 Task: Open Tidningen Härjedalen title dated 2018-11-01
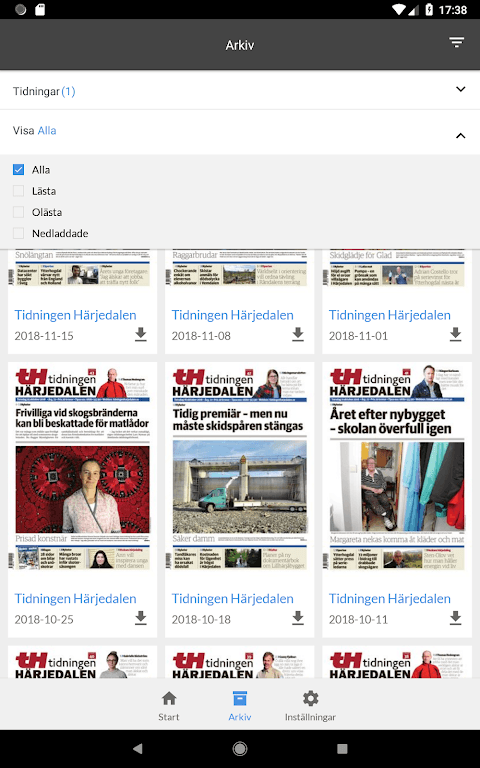click(x=390, y=315)
